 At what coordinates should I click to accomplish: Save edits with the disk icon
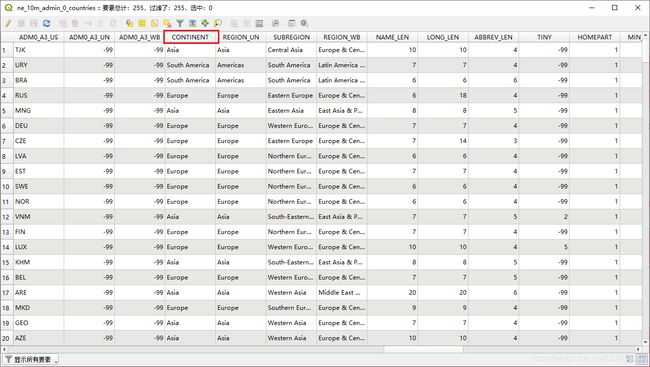click(x=34, y=24)
